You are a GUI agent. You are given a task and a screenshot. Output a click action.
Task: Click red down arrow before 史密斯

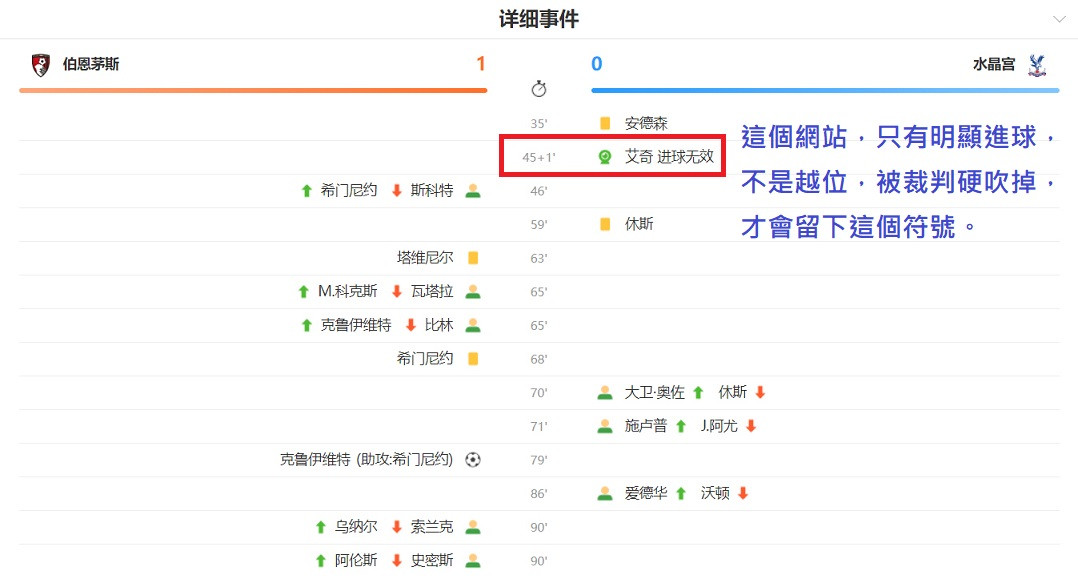397,562
